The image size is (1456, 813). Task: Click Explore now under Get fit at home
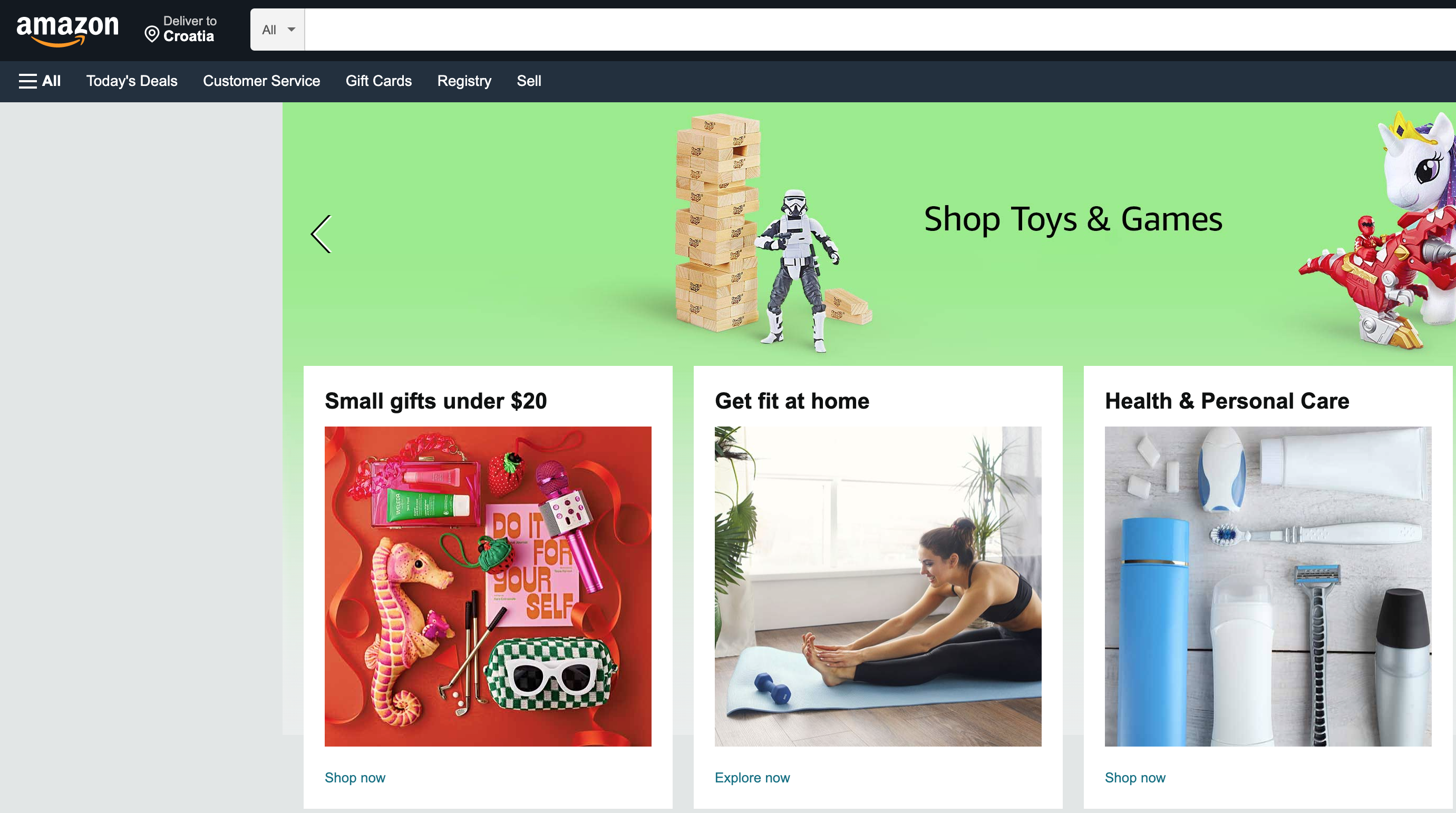[x=752, y=777]
